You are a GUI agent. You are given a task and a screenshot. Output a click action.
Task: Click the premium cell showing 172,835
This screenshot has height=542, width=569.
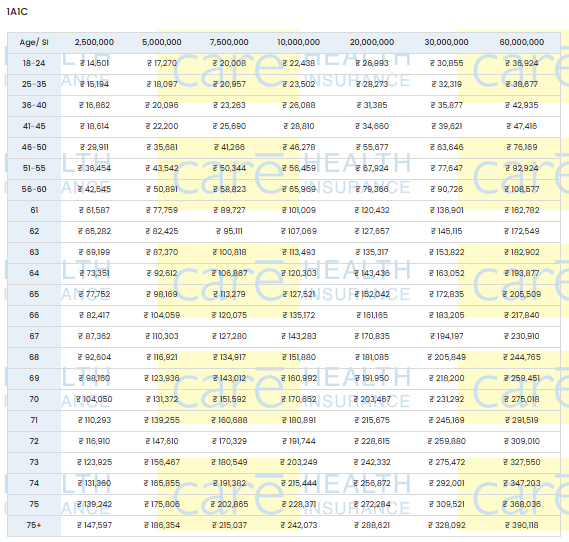(x=446, y=294)
